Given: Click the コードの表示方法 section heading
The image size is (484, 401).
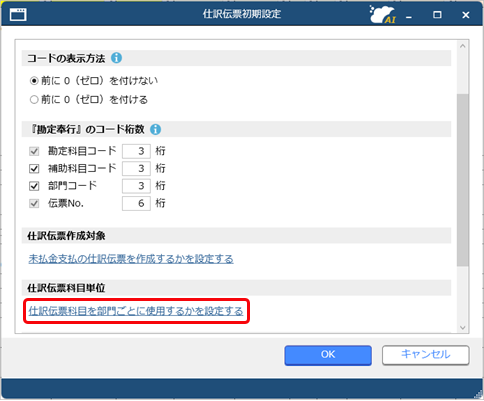Looking at the screenshot, I should click(x=66, y=58).
